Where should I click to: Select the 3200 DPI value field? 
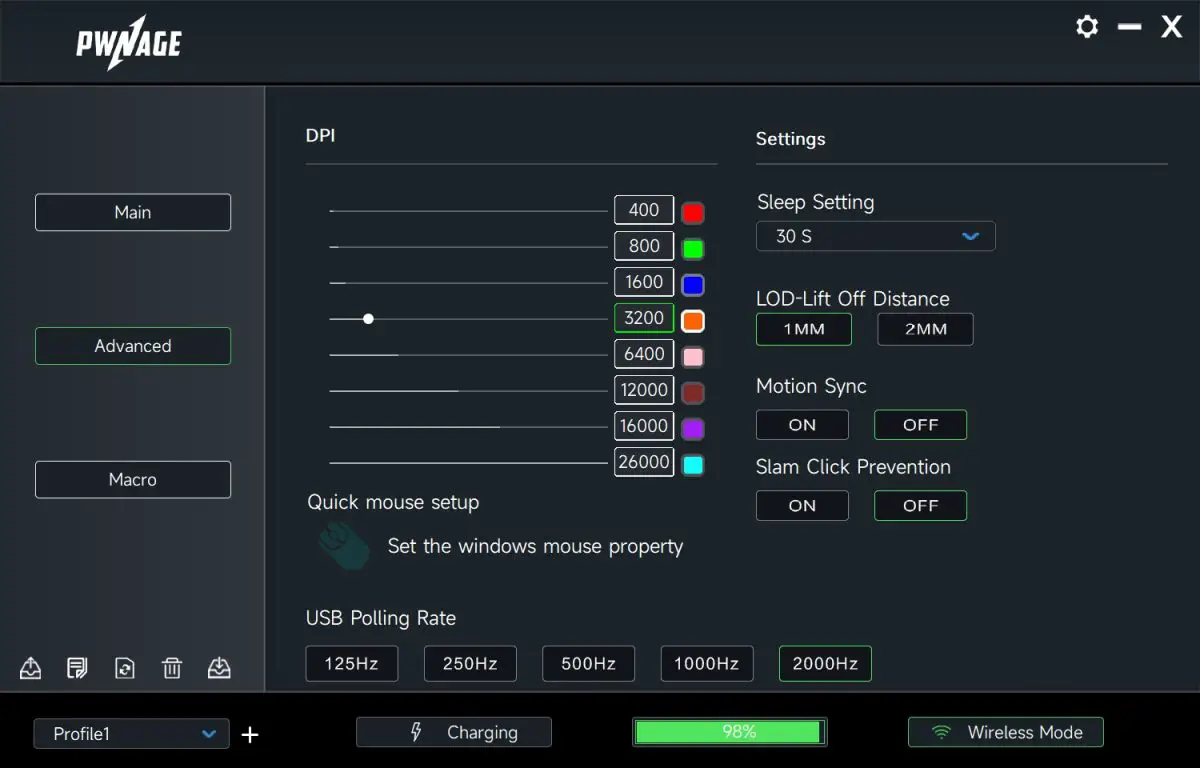[x=644, y=318]
